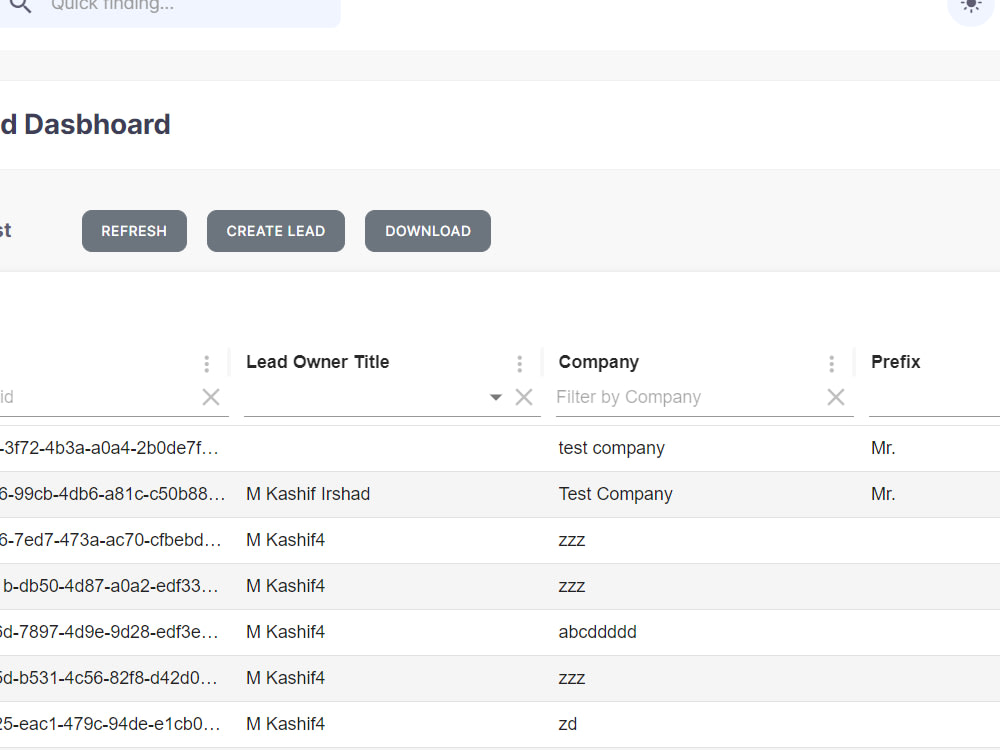Open Company column menu dots
This screenshot has width=1000, height=750.
click(x=832, y=364)
